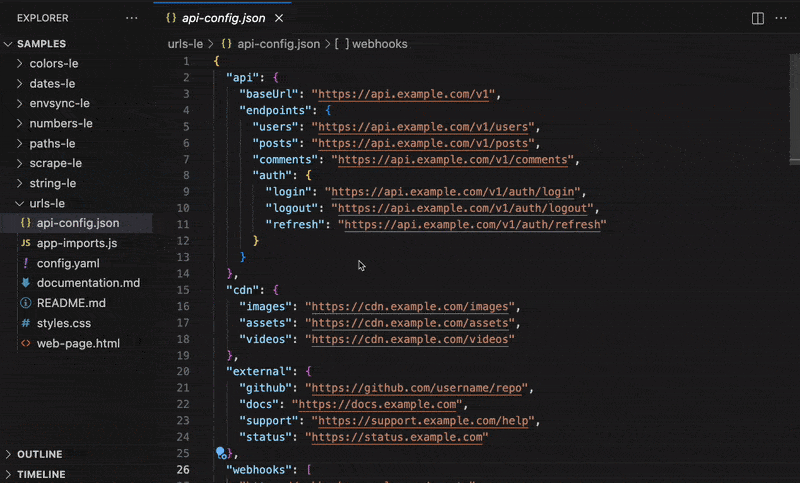The image size is (800, 483).
Task: Expand the string-le folder
Action: tap(19, 183)
